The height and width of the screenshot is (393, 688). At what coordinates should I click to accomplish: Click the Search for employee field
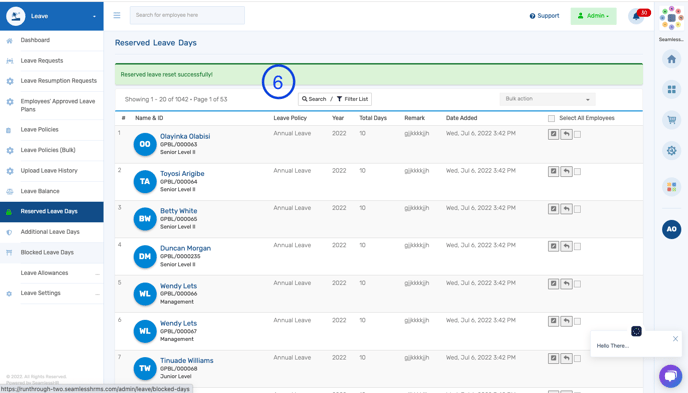pyautogui.click(x=187, y=15)
